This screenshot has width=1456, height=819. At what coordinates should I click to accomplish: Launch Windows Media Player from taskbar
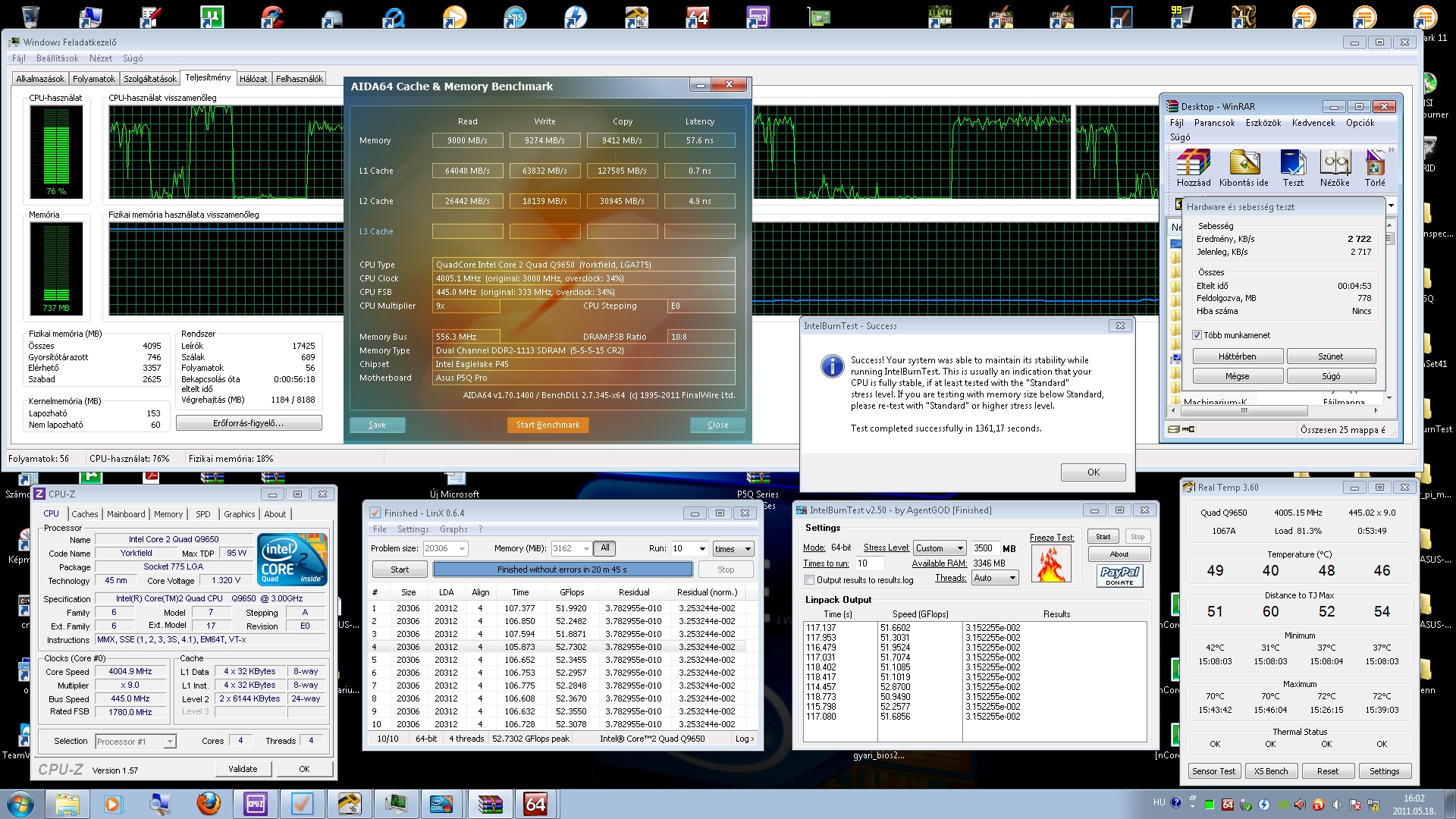pyautogui.click(x=113, y=804)
